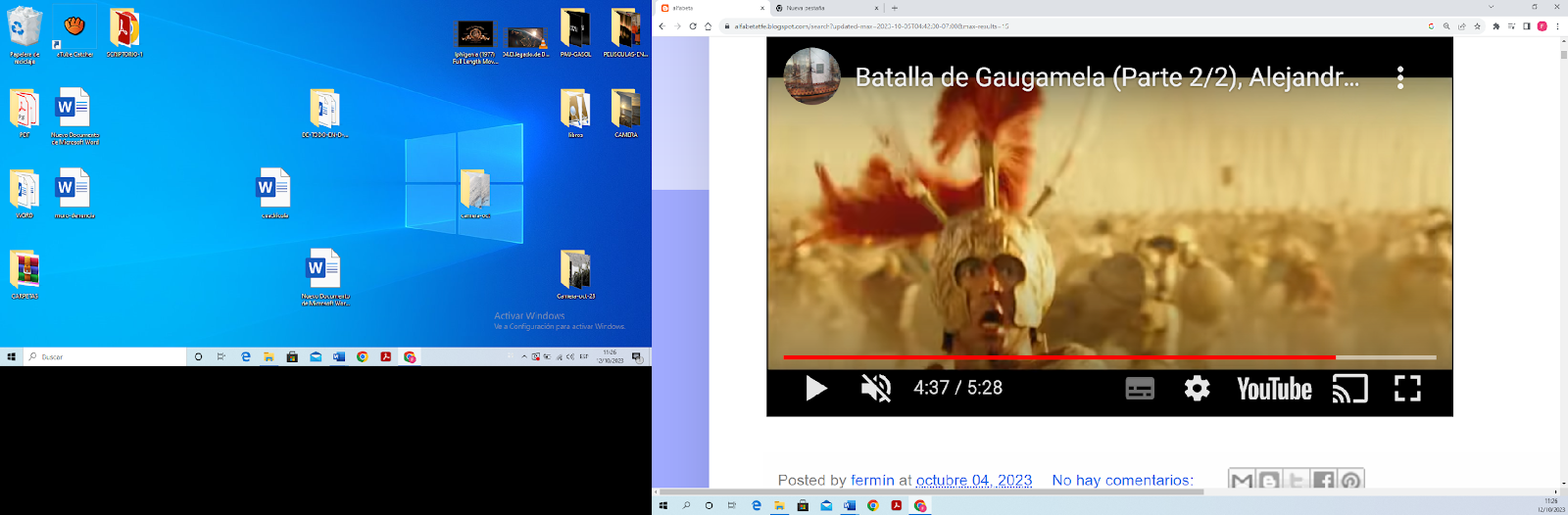Select SCRIPTORIO-1 folder on desktop
Viewport: 1568px width, 515px height.
124,32
